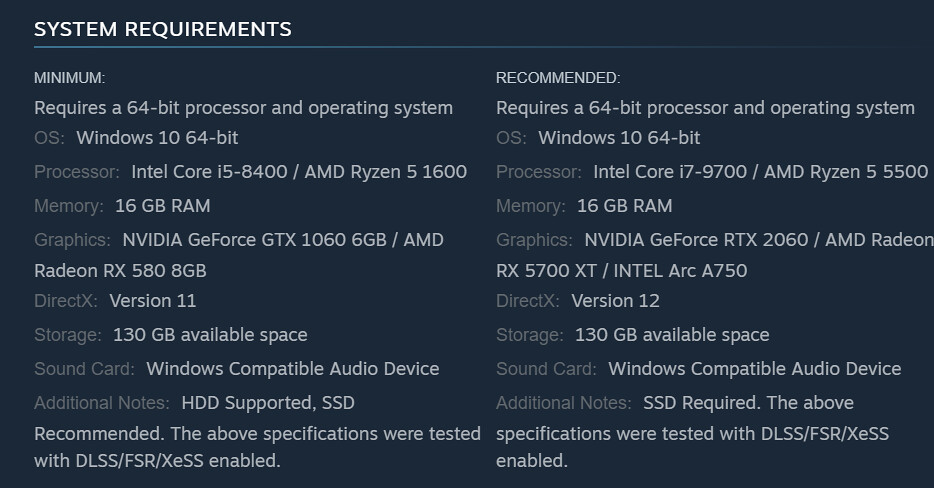Select the RECOMMENDED label
This screenshot has height=488, width=934.
(x=558, y=77)
